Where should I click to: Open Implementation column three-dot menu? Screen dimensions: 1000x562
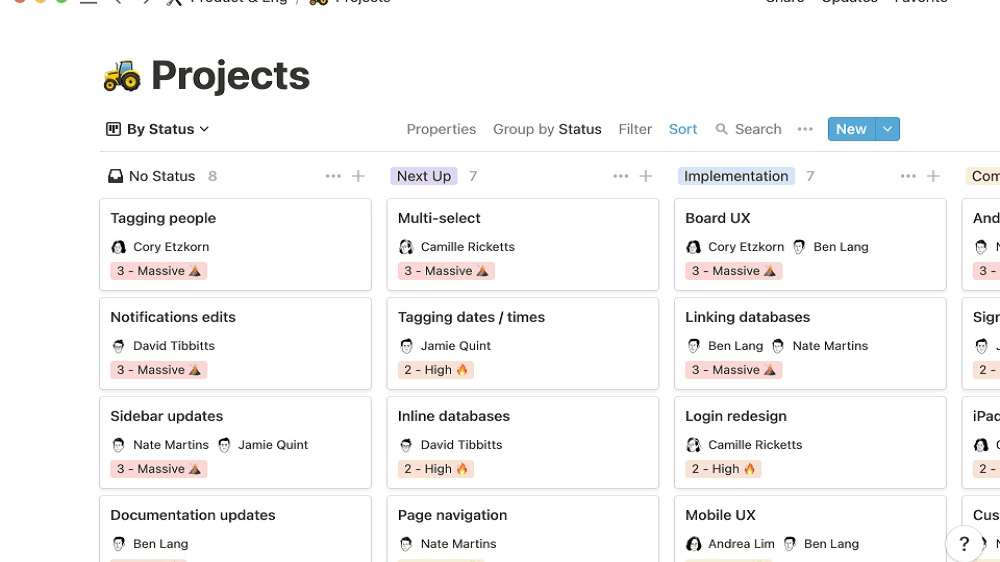click(908, 176)
